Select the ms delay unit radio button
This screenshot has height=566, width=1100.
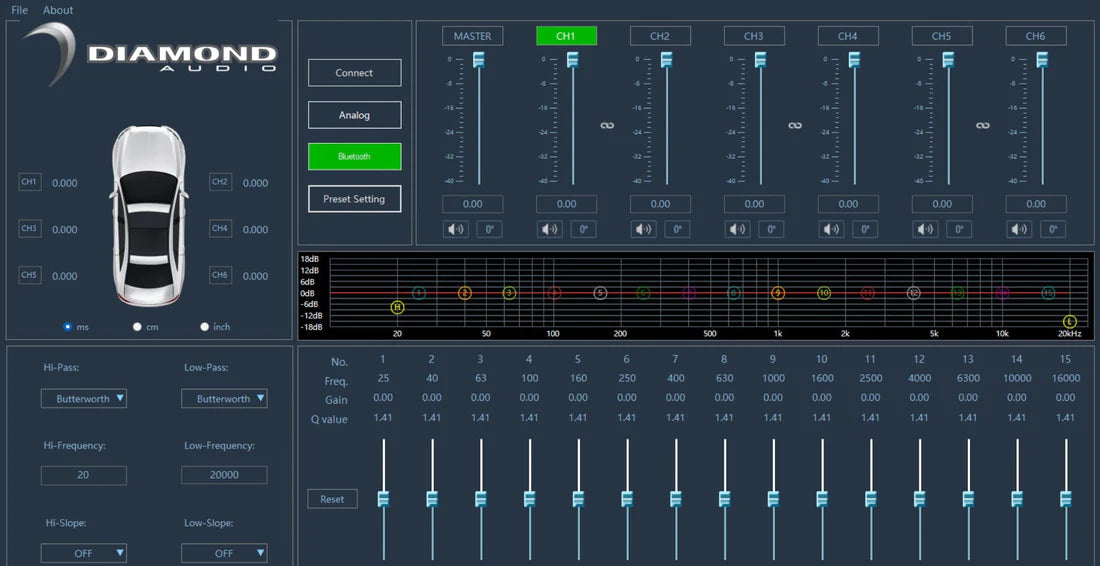68,327
